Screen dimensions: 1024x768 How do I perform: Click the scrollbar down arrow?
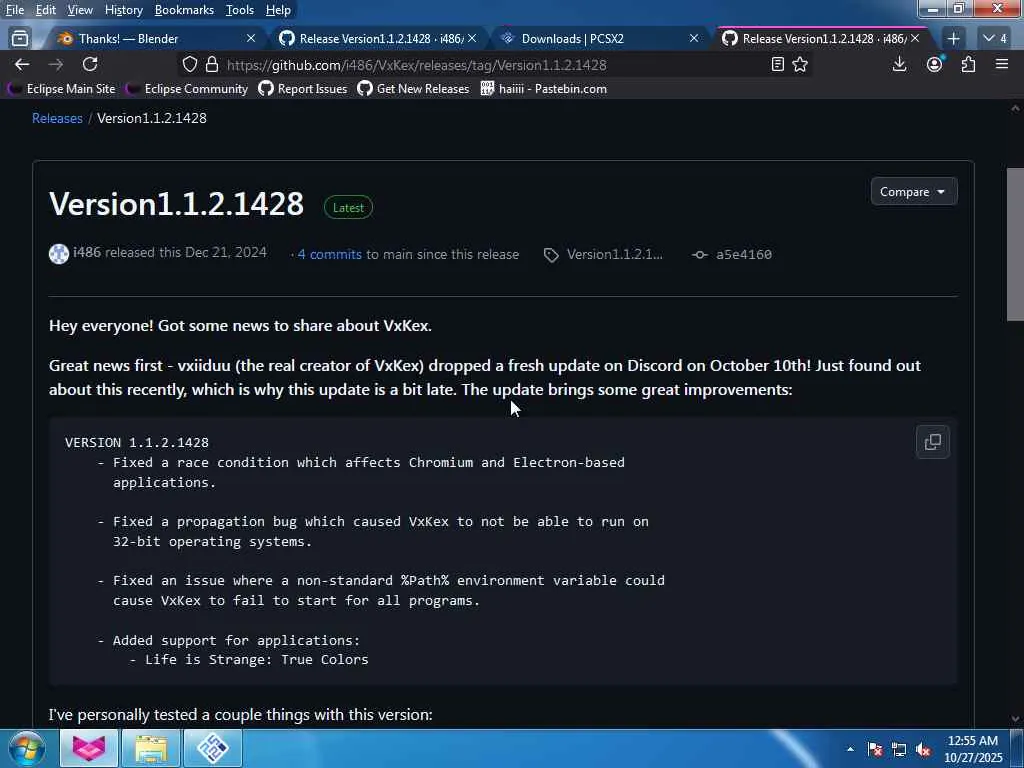(1015, 719)
